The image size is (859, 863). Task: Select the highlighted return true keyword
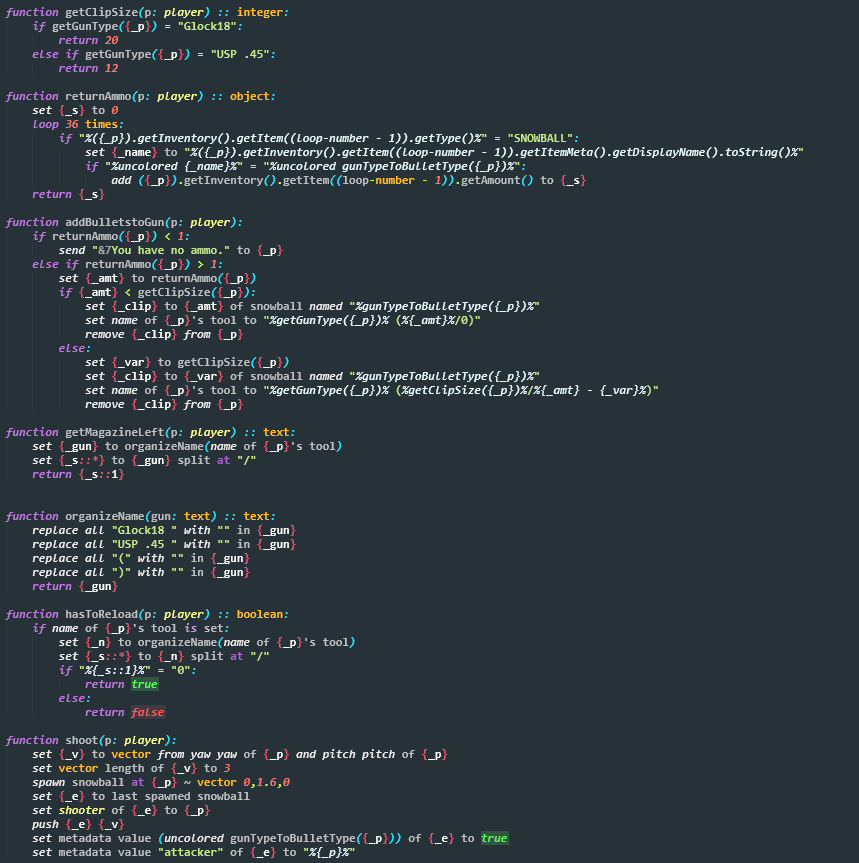click(x=145, y=683)
